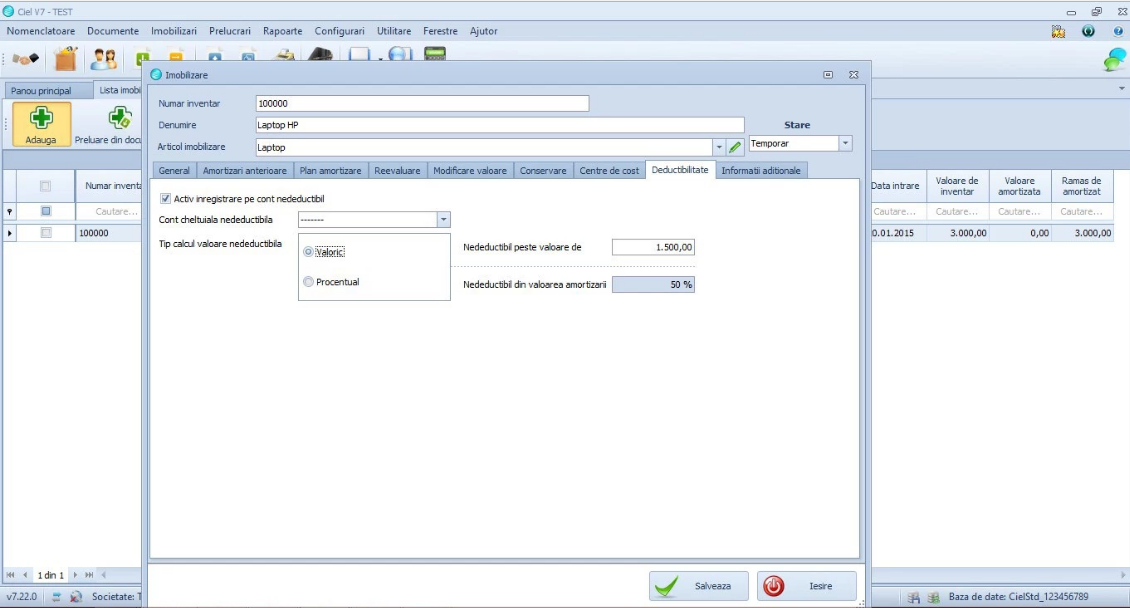The width and height of the screenshot is (1130, 608).
Task: Click the yellow star favorites icon
Action: pyautogui.click(x=1058, y=31)
